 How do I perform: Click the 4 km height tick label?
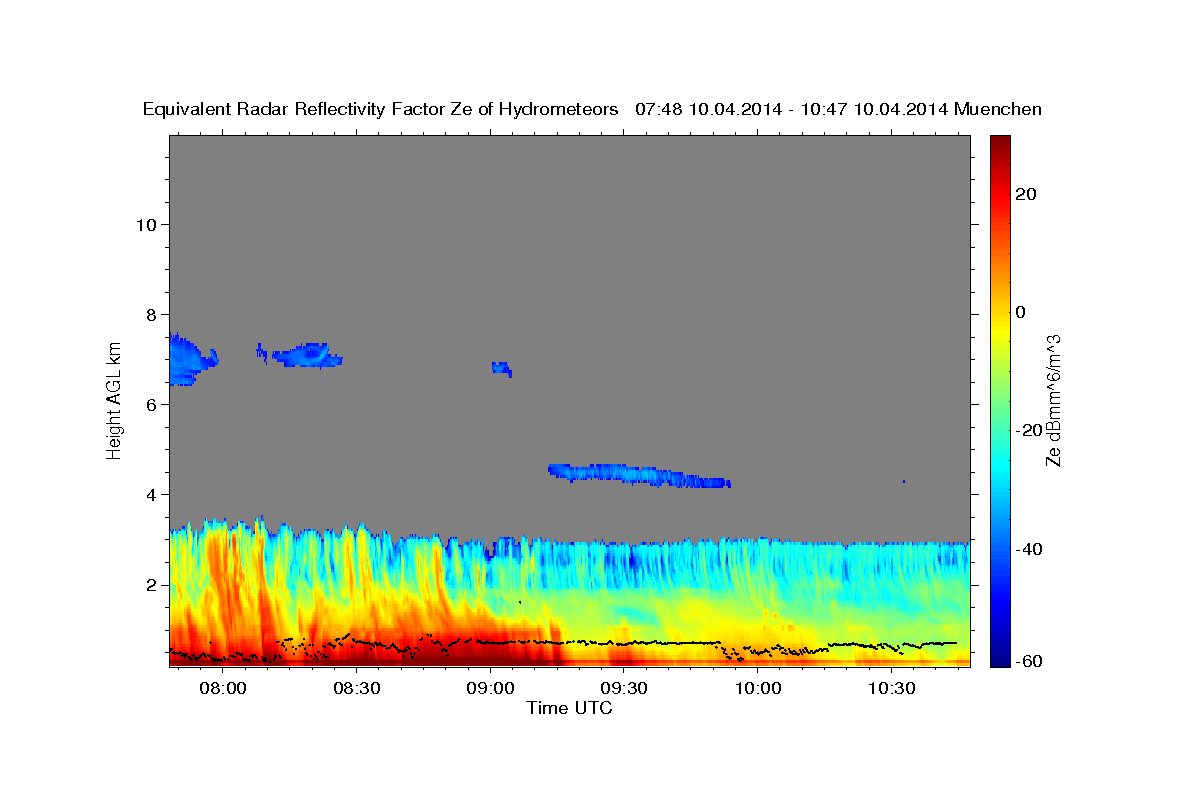click(150, 495)
